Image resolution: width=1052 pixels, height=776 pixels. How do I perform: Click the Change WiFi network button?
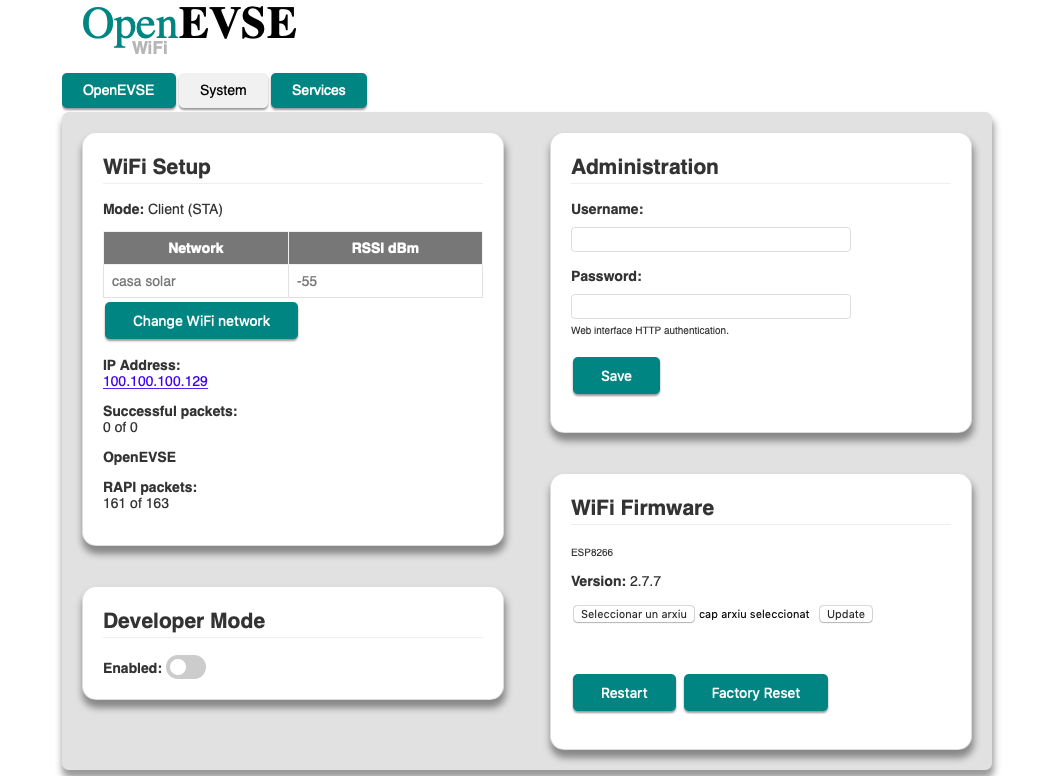[201, 321]
